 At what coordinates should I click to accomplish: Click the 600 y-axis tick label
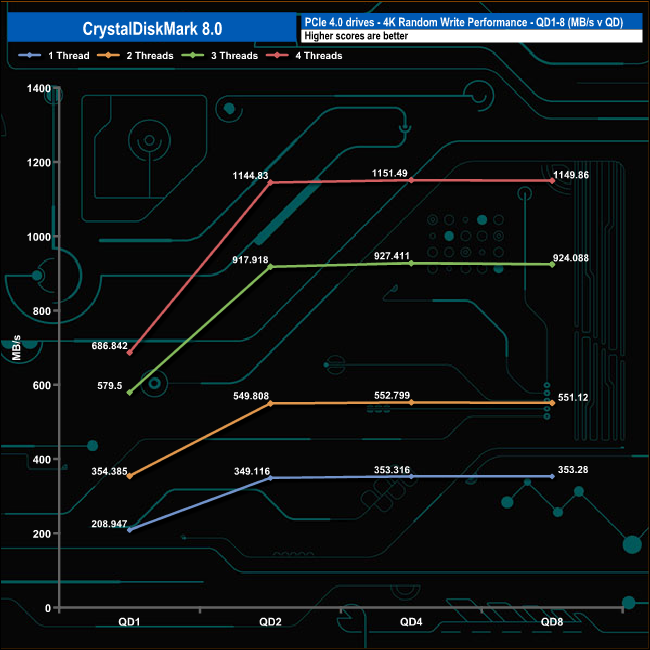41,385
